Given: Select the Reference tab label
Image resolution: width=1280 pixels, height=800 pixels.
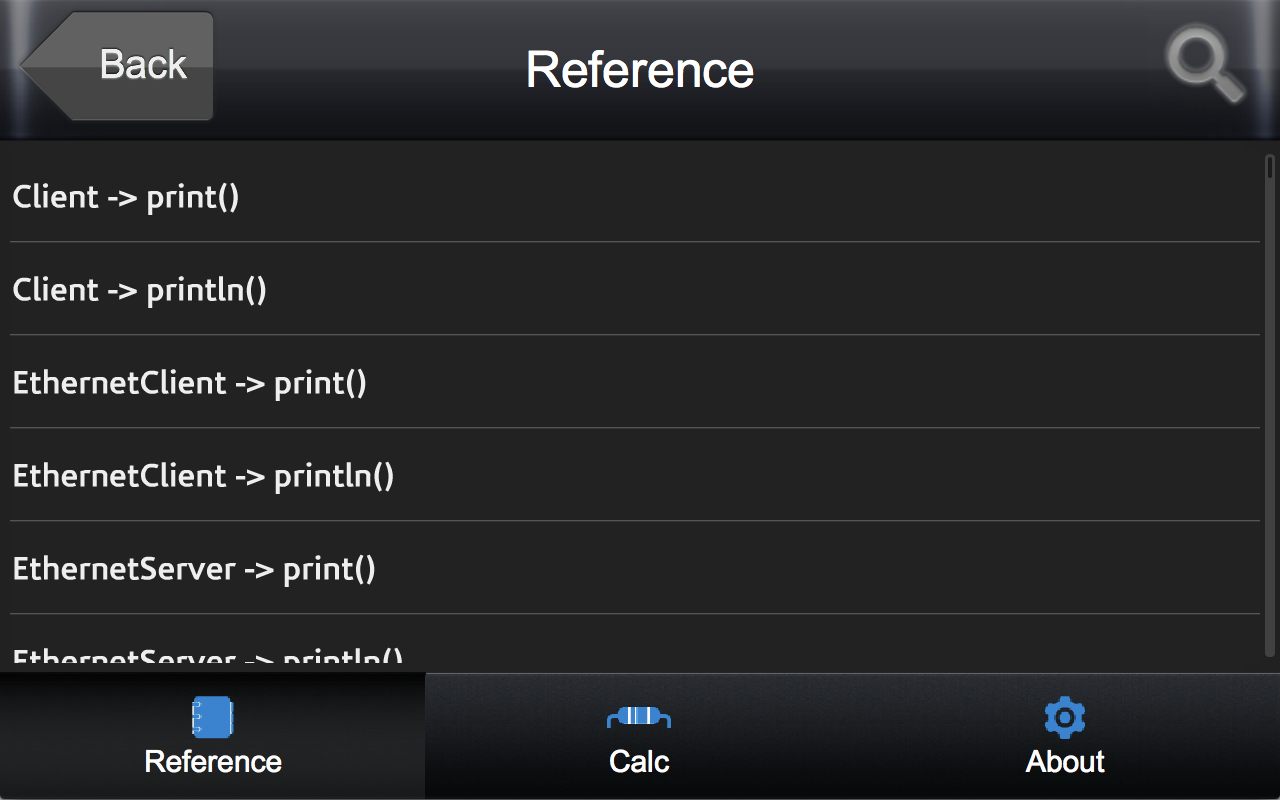Looking at the screenshot, I should pos(213,762).
